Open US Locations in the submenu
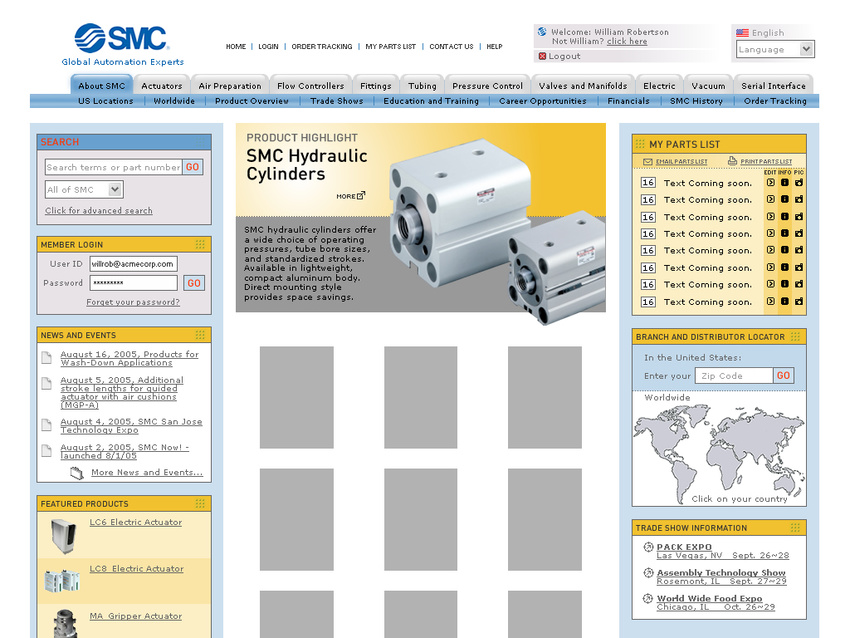The width and height of the screenshot is (850, 638). 106,101
